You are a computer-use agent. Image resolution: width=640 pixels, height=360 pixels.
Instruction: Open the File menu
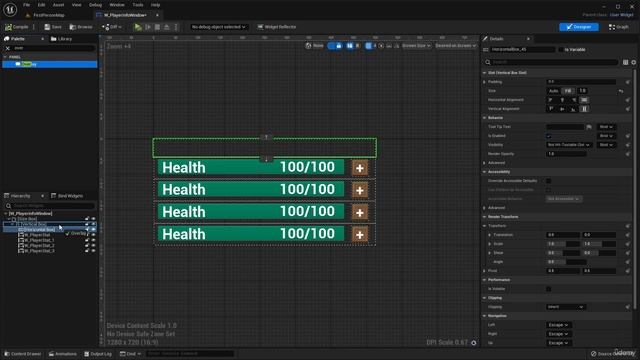(27, 5)
